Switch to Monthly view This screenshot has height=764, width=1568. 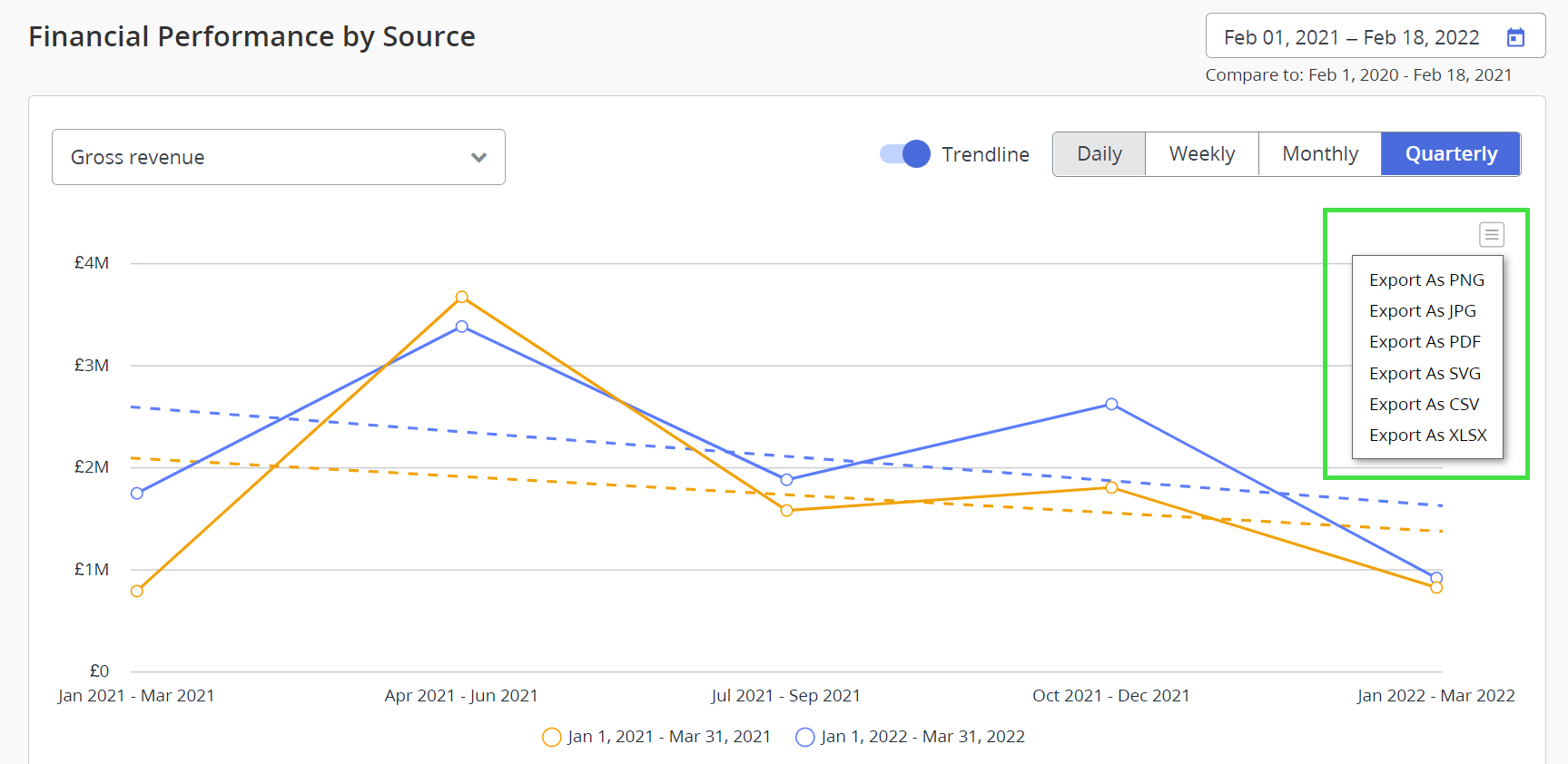pos(1319,154)
